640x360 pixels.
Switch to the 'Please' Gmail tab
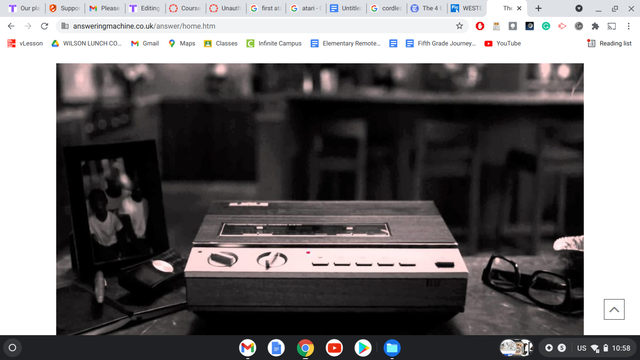(105, 8)
